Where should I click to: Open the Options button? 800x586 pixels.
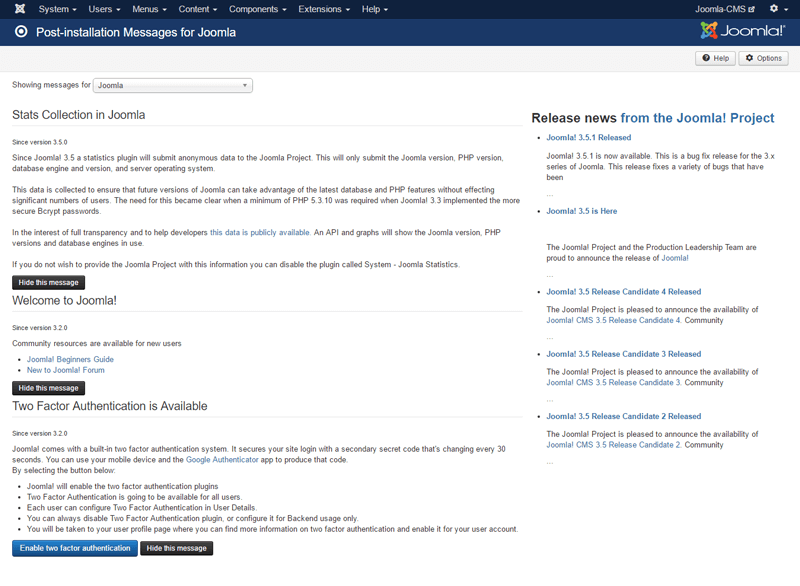763,58
